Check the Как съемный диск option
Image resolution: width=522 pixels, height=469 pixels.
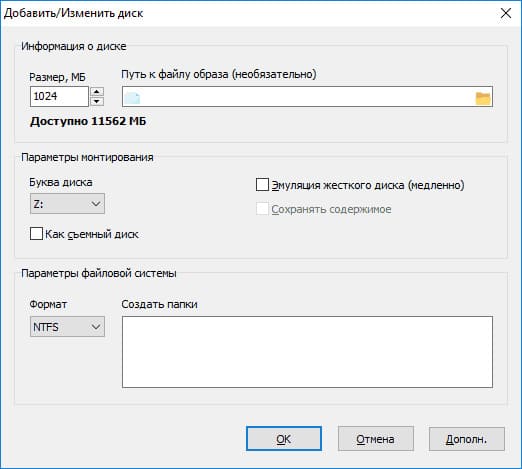pos(36,234)
